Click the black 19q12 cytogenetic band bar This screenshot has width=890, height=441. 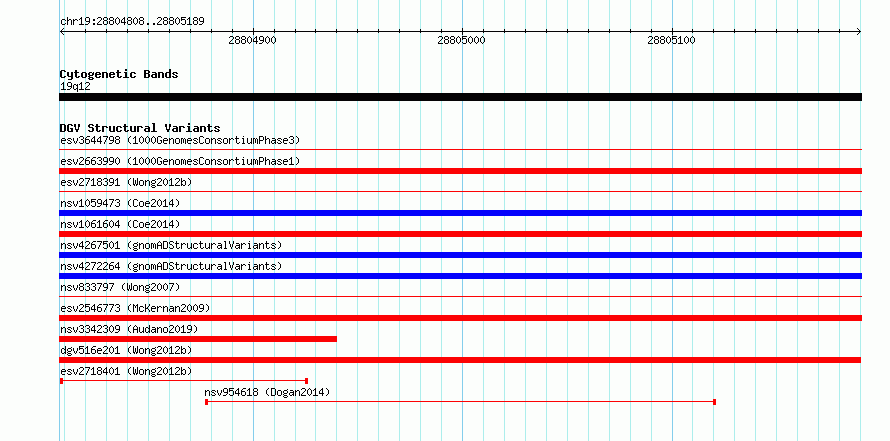[460, 97]
